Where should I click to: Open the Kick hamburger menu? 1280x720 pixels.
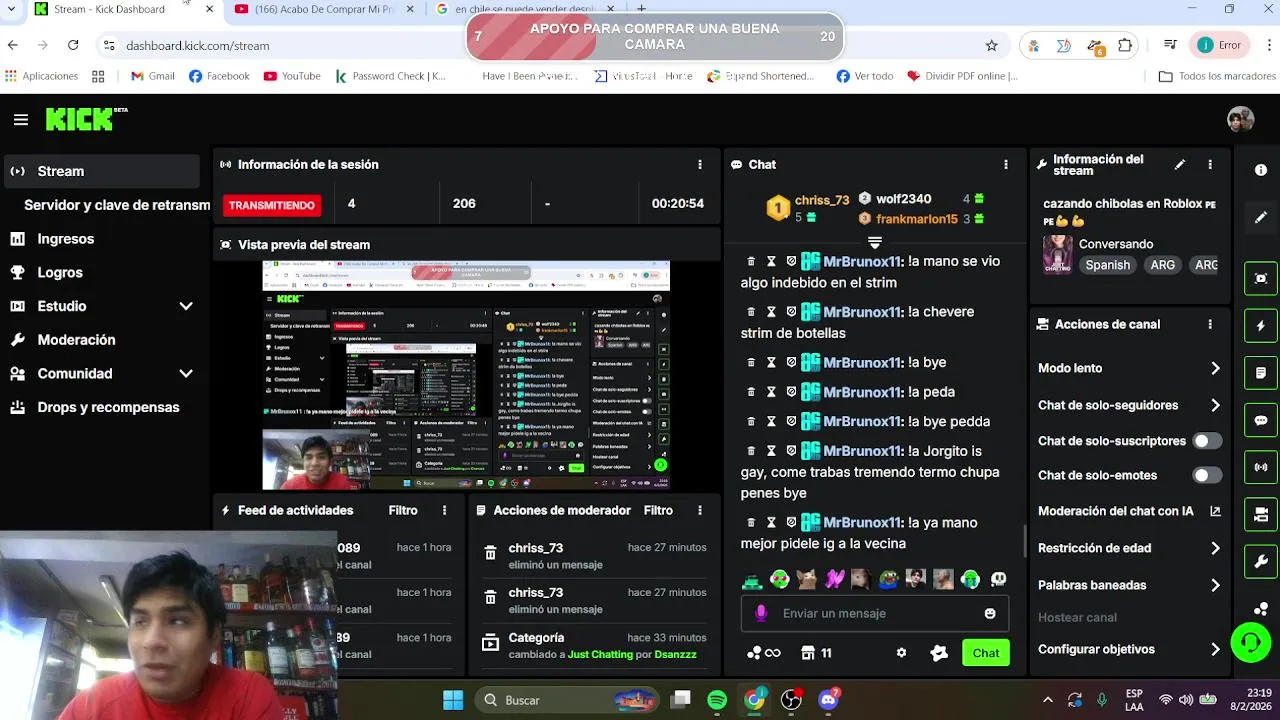21,120
